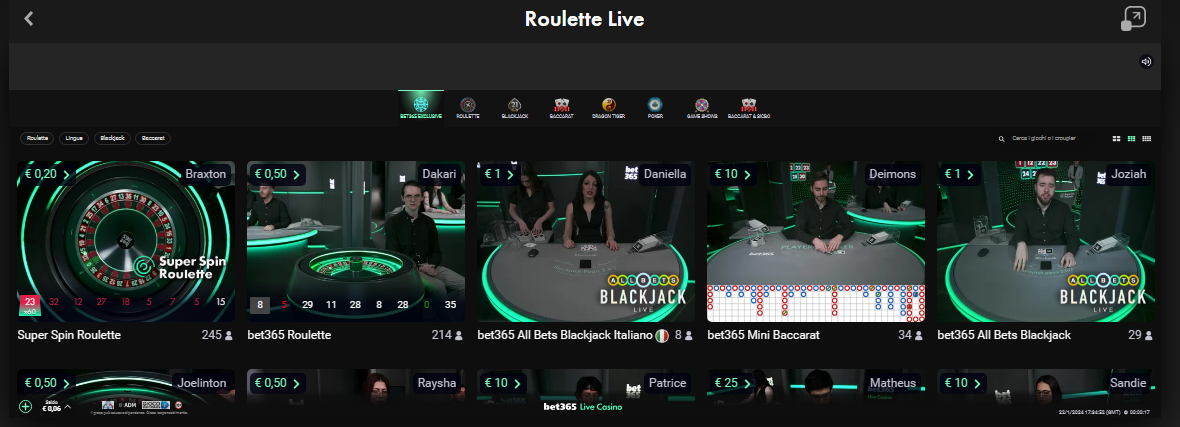This screenshot has height=427, width=1180.
Task: Select the Poker category icon
Action: click(655, 105)
